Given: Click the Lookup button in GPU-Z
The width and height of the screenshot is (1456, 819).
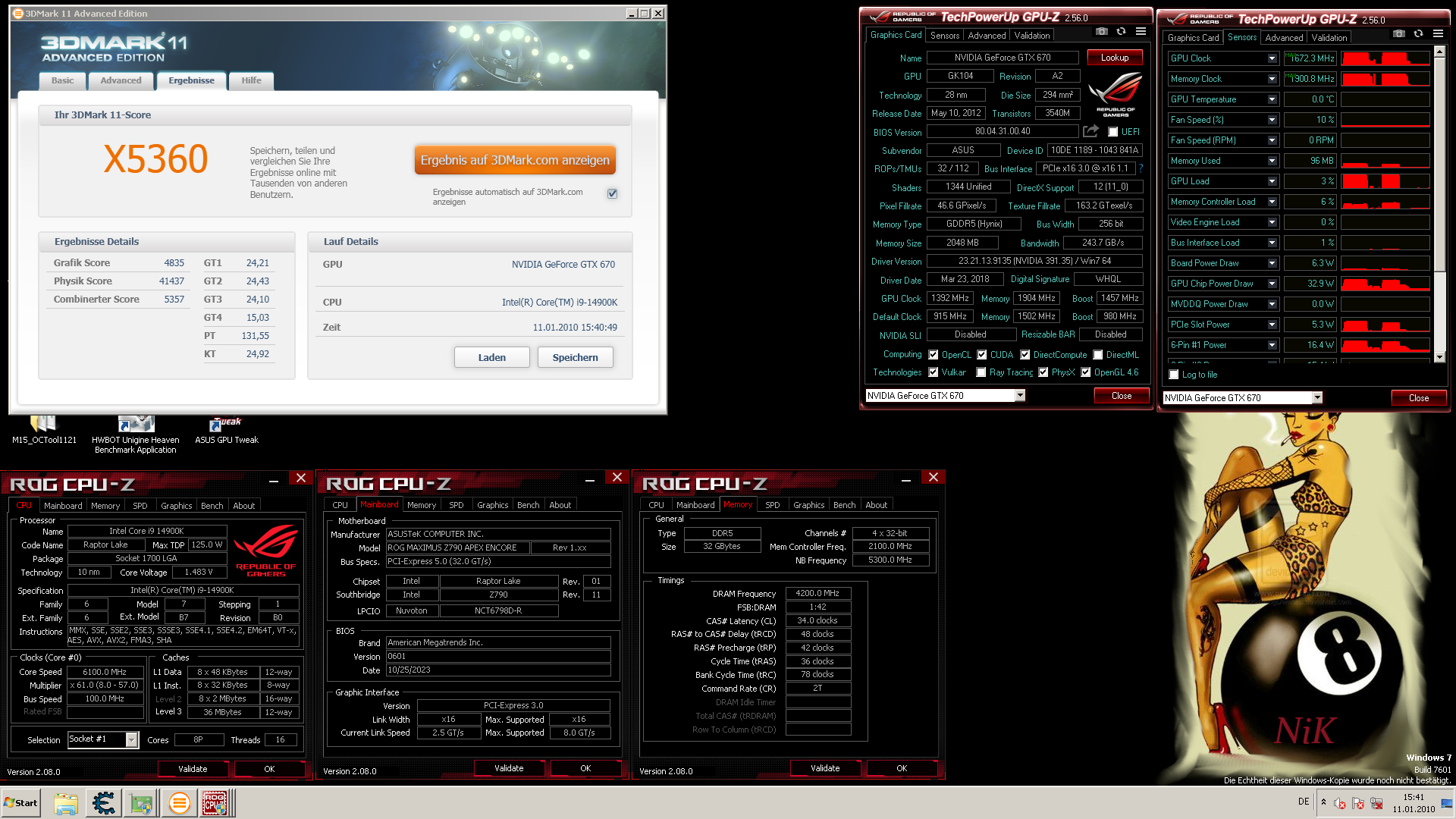Looking at the screenshot, I should [x=1115, y=58].
